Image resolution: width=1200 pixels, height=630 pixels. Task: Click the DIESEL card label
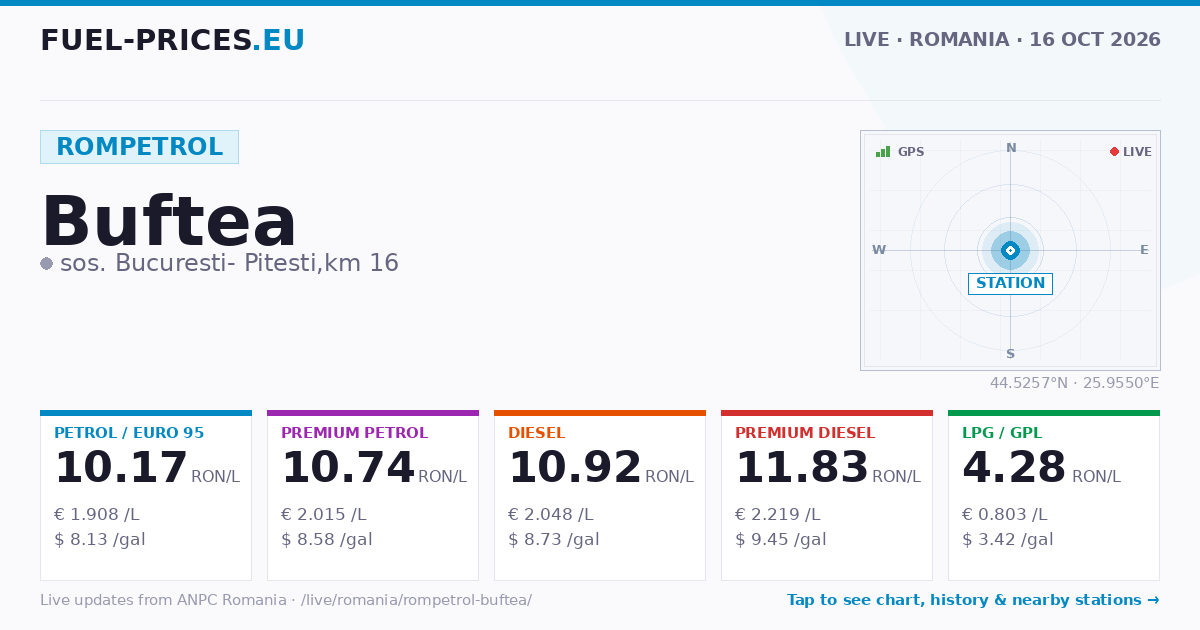point(536,433)
